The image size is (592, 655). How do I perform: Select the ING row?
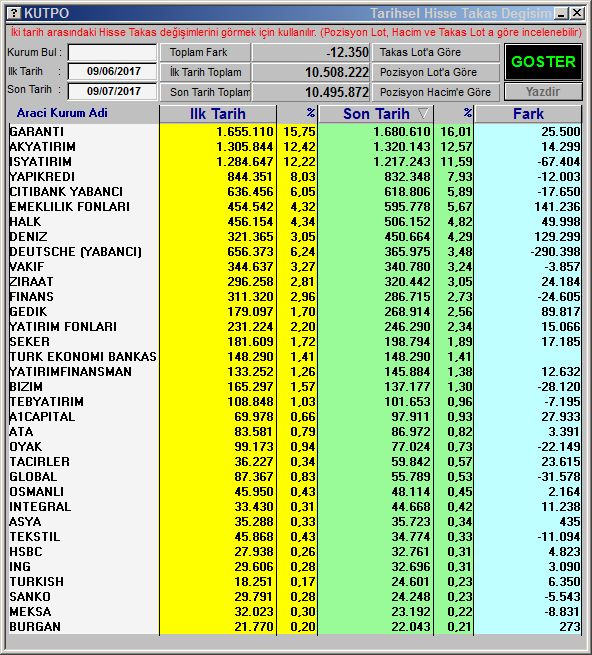click(x=295, y=567)
